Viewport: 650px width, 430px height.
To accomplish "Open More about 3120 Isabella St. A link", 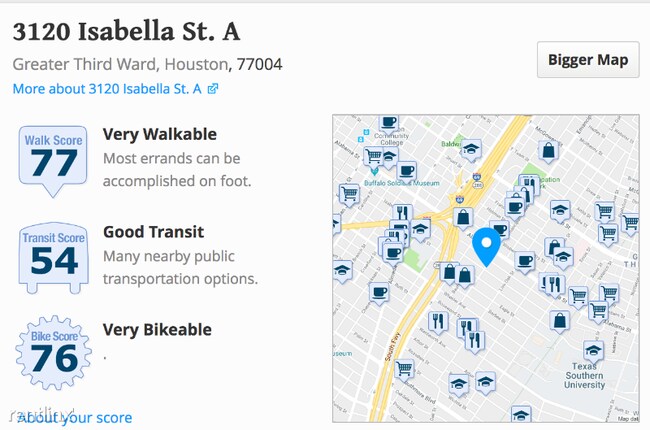I will coord(108,89).
